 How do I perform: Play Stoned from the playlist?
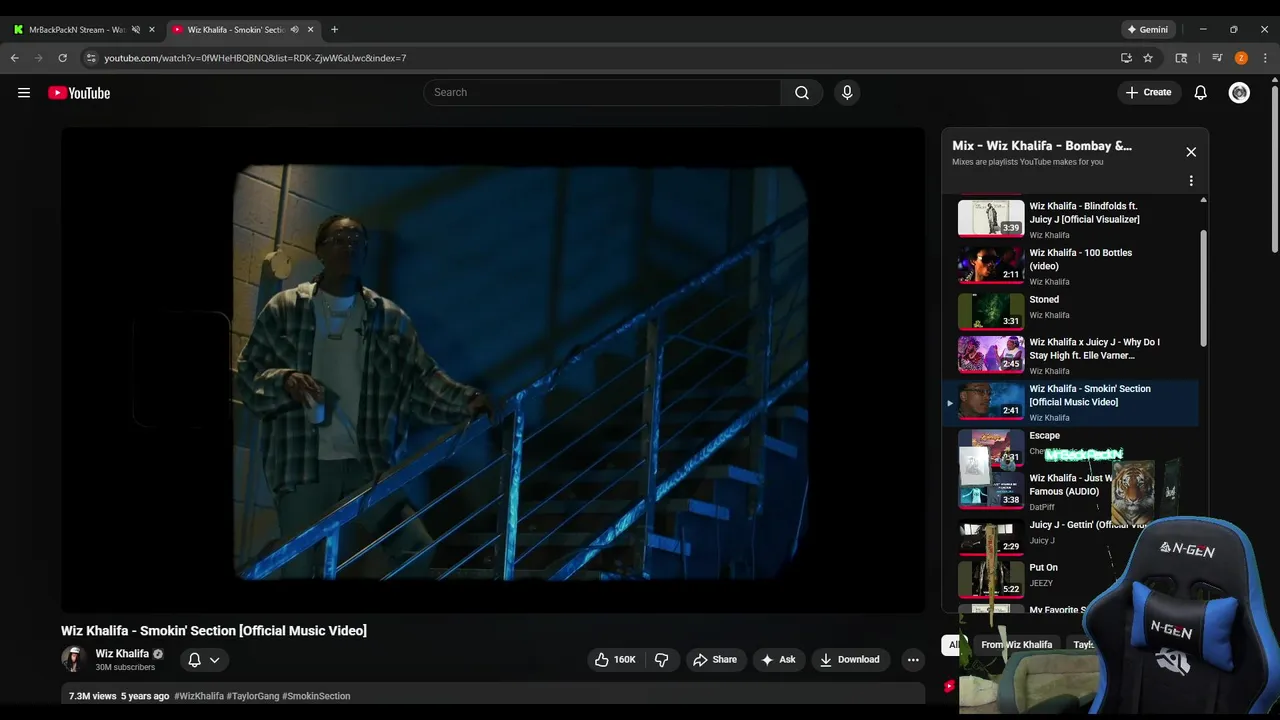tap(1070, 310)
